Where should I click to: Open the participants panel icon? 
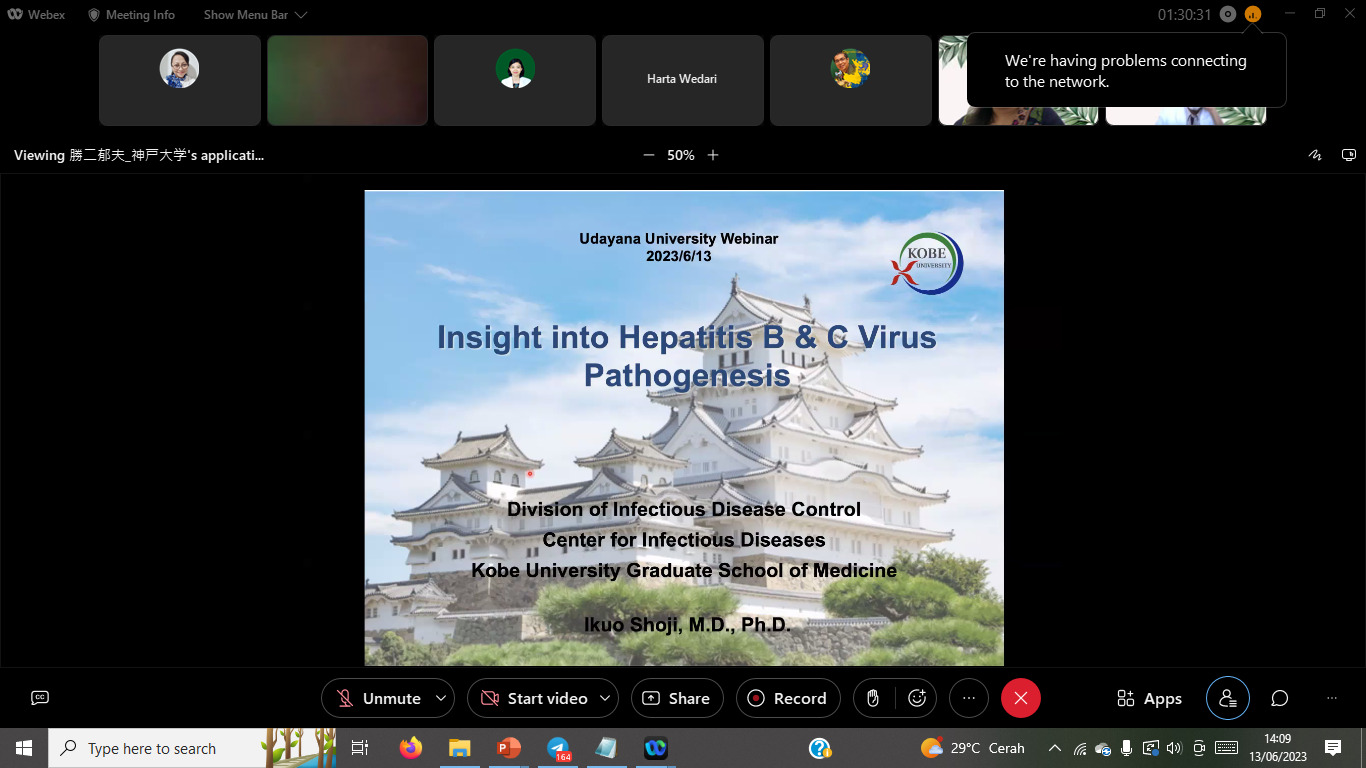pyautogui.click(x=1228, y=698)
